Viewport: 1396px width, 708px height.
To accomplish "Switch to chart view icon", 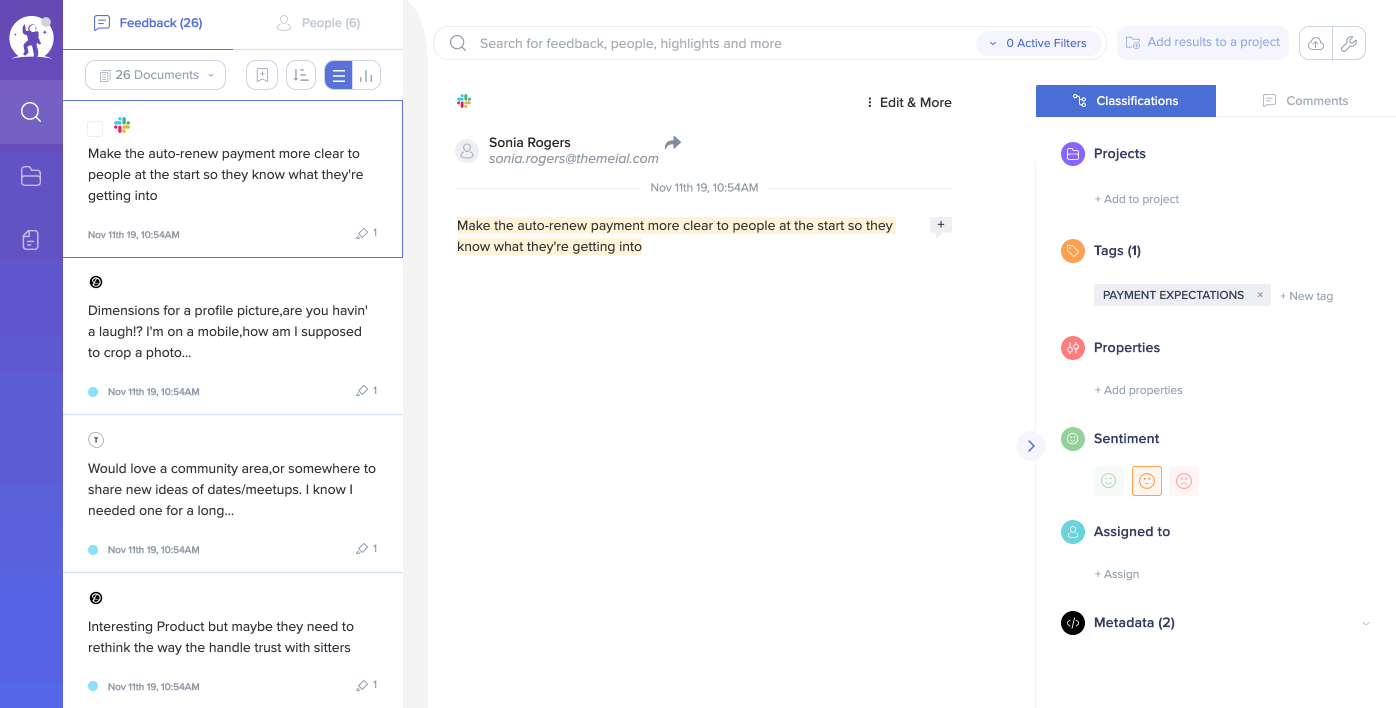I will coord(366,75).
